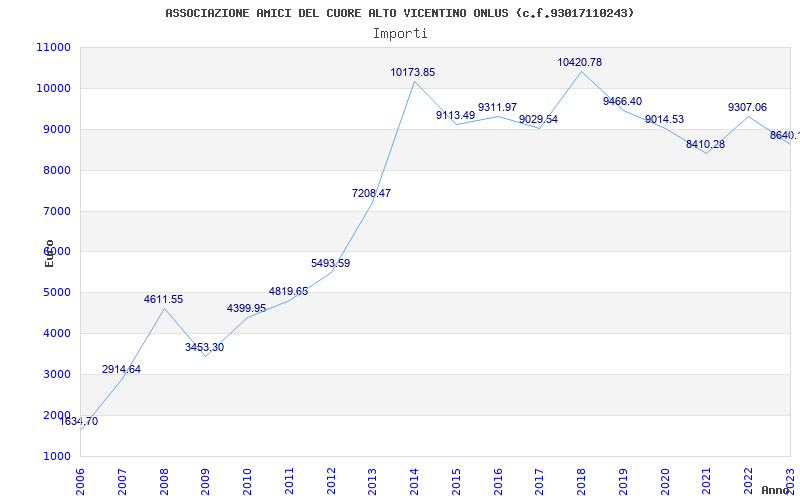Viewport: 800px width, 500px height.
Task: Click the y-axis tick 8000
Action: [56, 170]
